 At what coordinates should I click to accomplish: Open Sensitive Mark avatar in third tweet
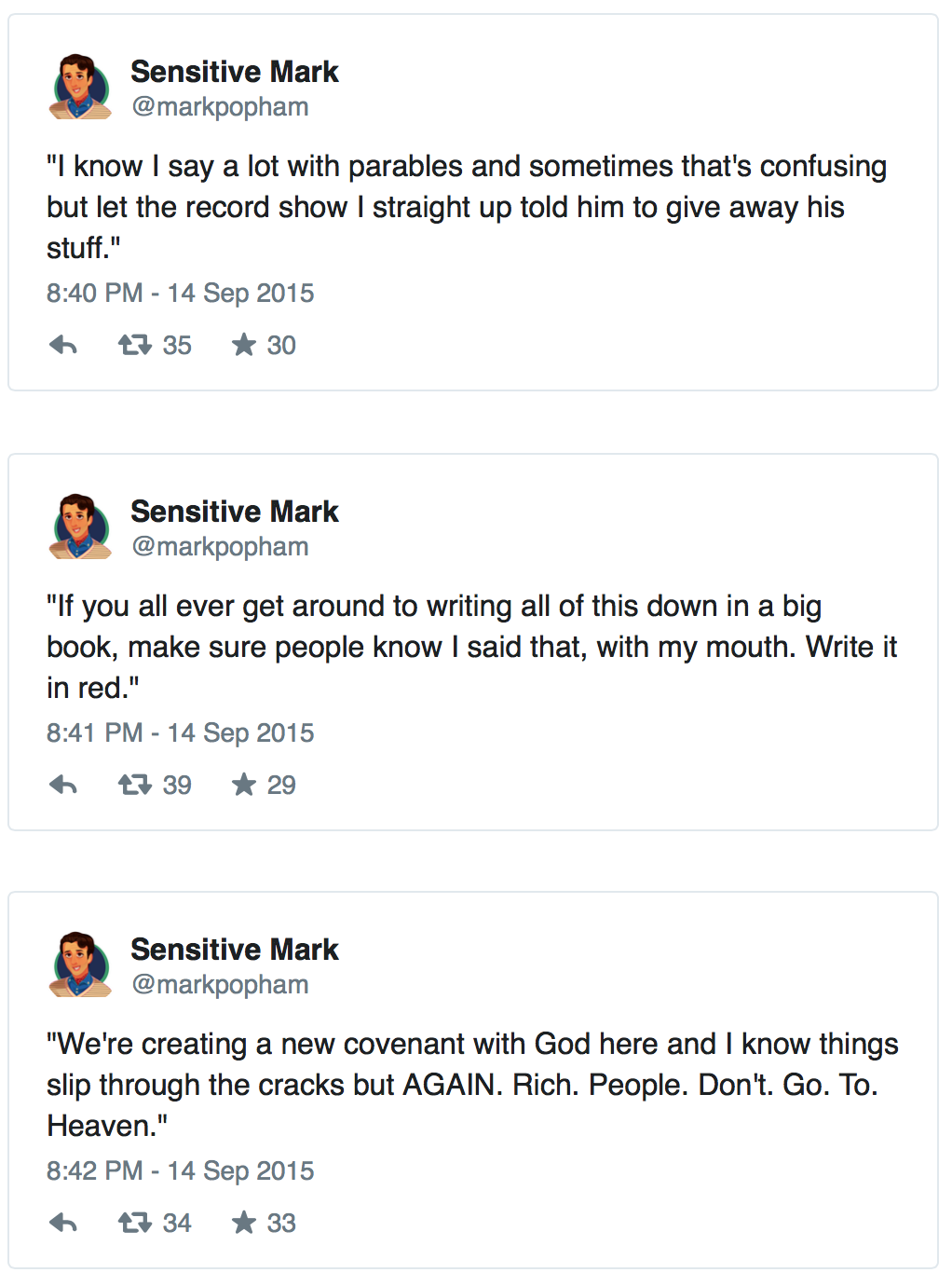point(80,965)
